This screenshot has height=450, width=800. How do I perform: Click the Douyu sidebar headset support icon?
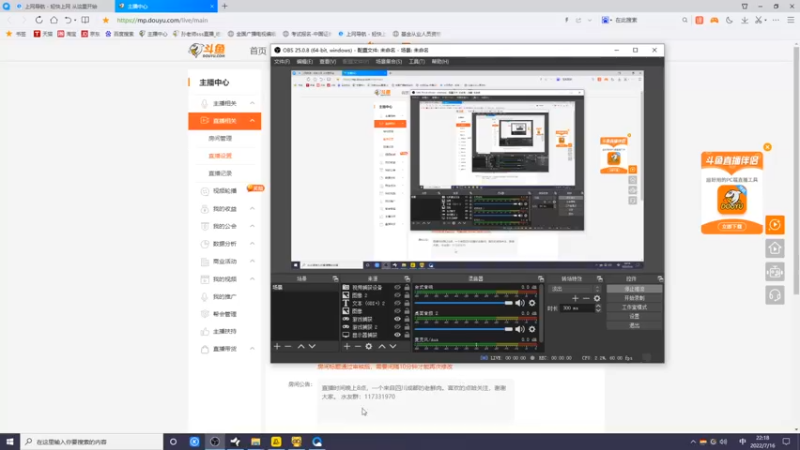click(x=775, y=295)
